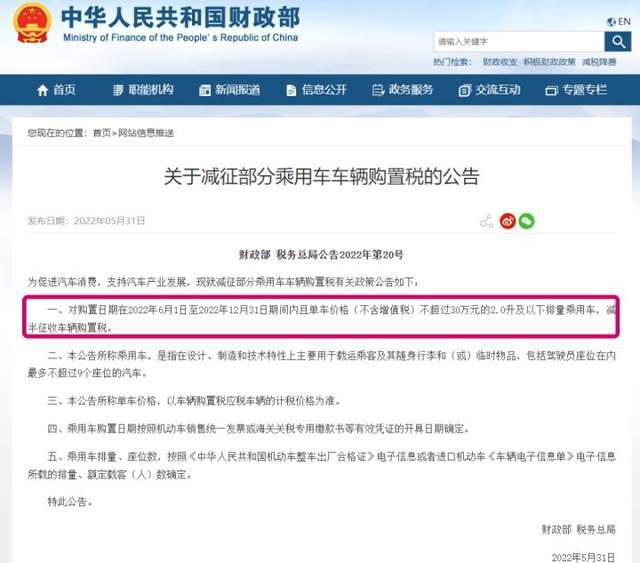The image size is (640, 563).
Task: Click the 减税降费 hot search link
Action: (x=599, y=62)
